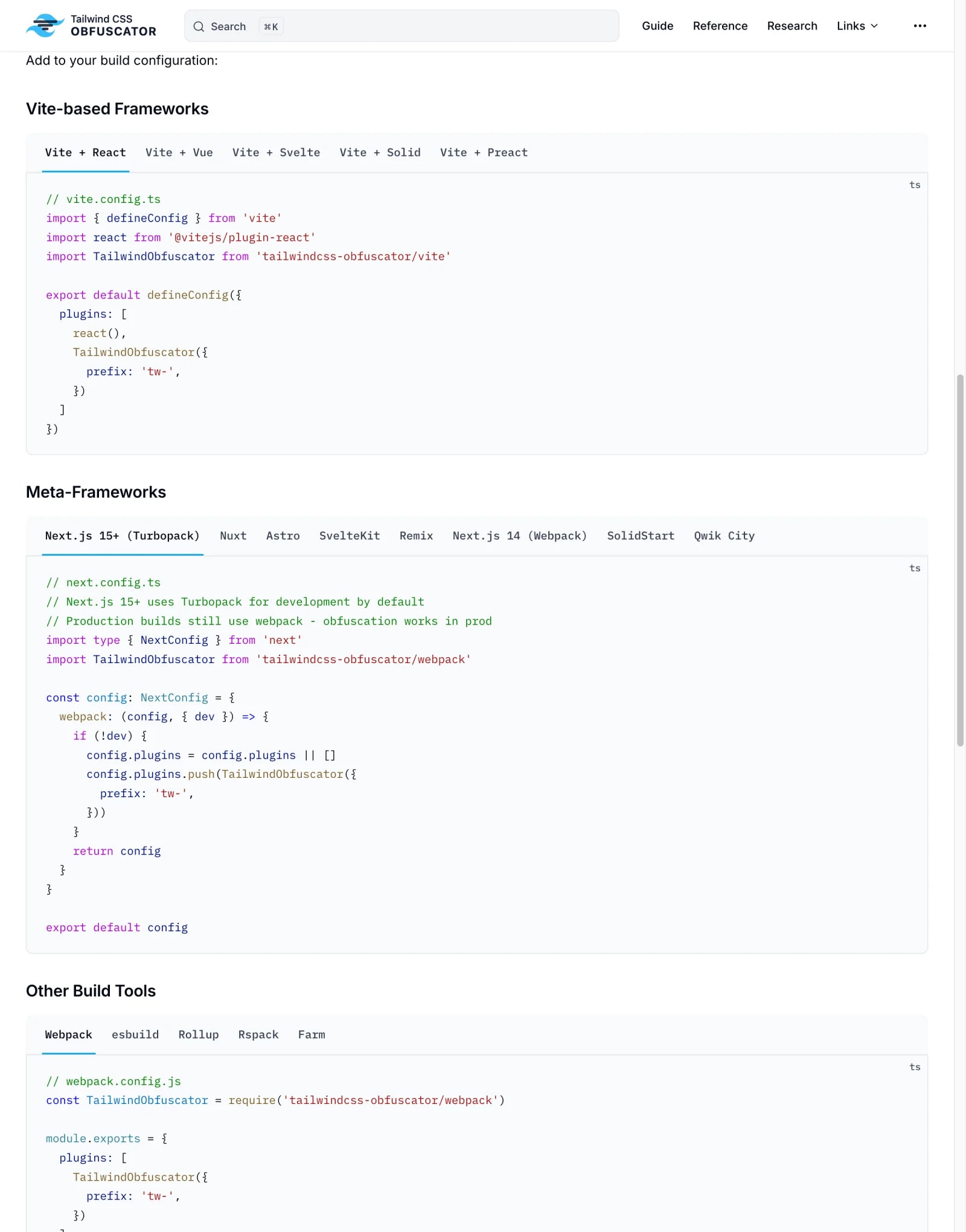Select the SvelteKit tab

pyautogui.click(x=349, y=536)
